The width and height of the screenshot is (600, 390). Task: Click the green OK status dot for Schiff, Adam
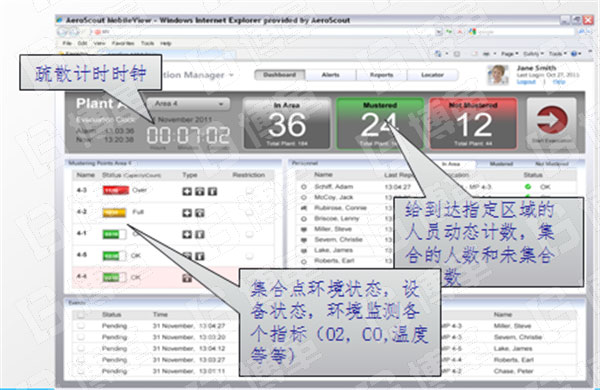click(x=528, y=187)
